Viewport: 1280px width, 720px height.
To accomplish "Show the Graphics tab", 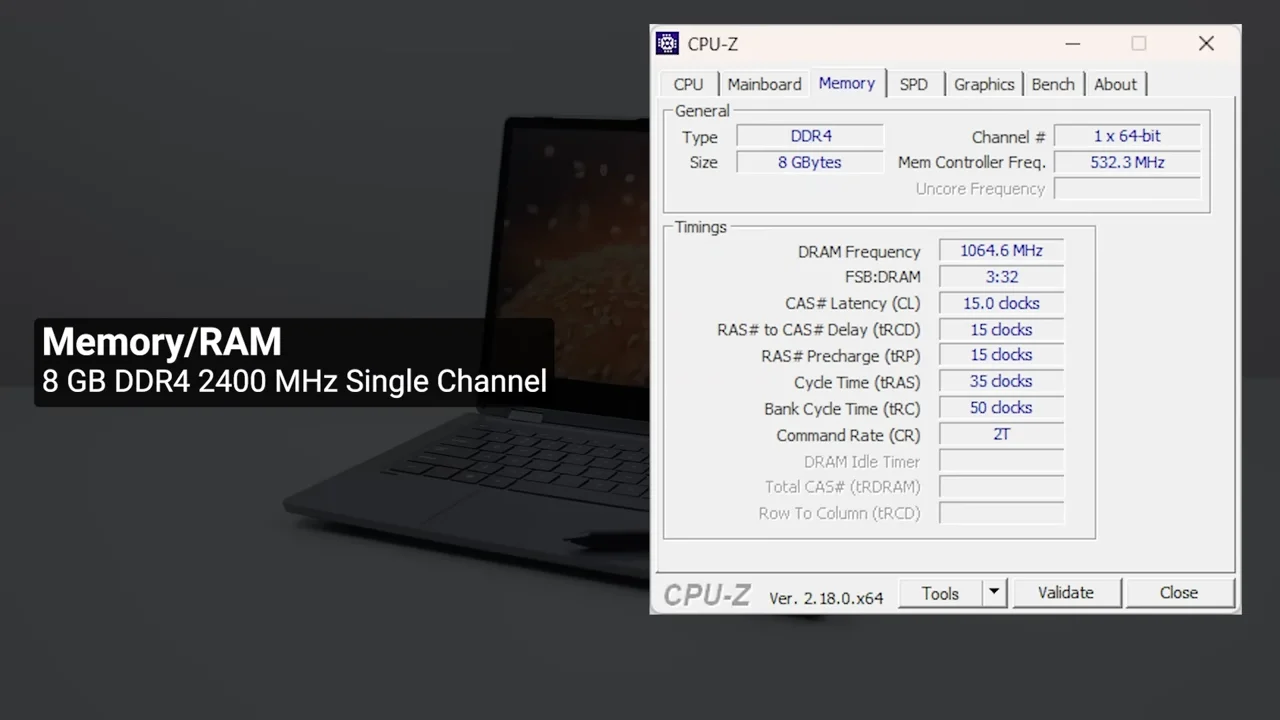I will tap(983, 85).
